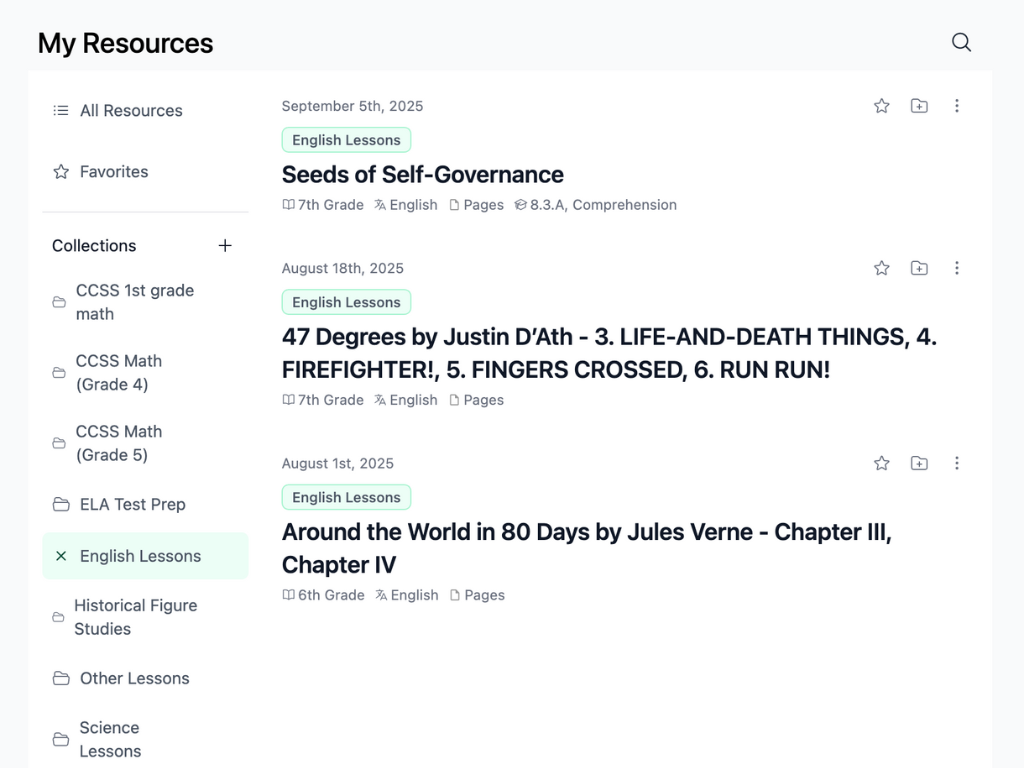Click the All Resources list icon
This screenshot has width=1024, height=768.
pyautogui.click(x=60, y=110)
